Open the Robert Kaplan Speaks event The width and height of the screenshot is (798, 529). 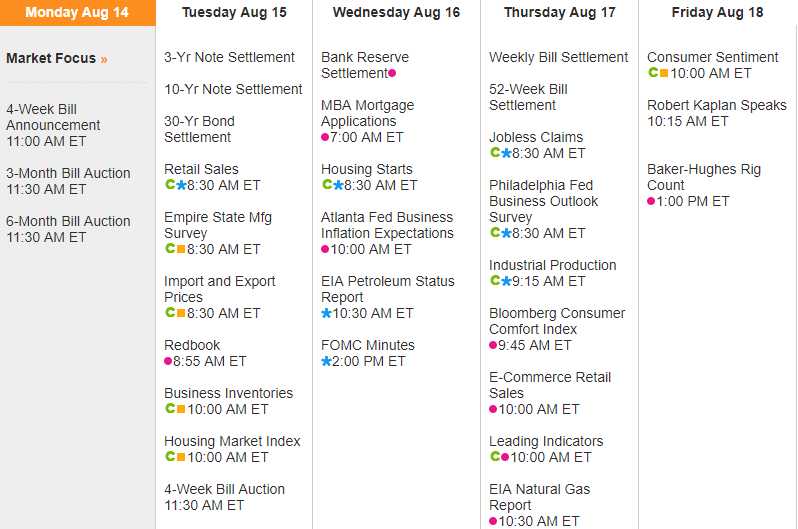coord(716,105)
